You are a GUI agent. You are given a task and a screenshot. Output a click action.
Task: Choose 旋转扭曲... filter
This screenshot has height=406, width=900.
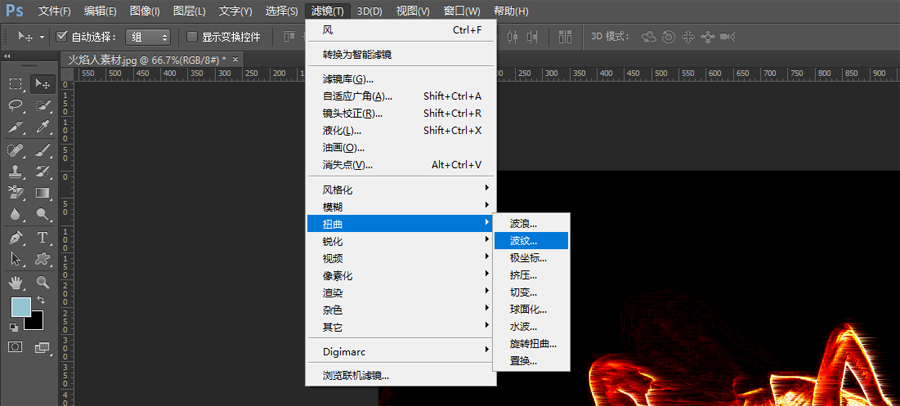coord(531,344)
